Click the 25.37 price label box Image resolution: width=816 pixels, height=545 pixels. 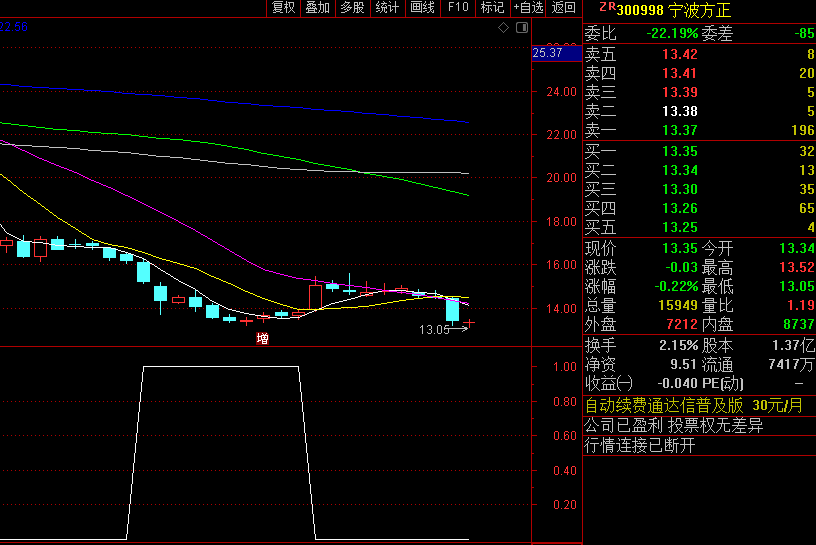click(x=556, y=53)
